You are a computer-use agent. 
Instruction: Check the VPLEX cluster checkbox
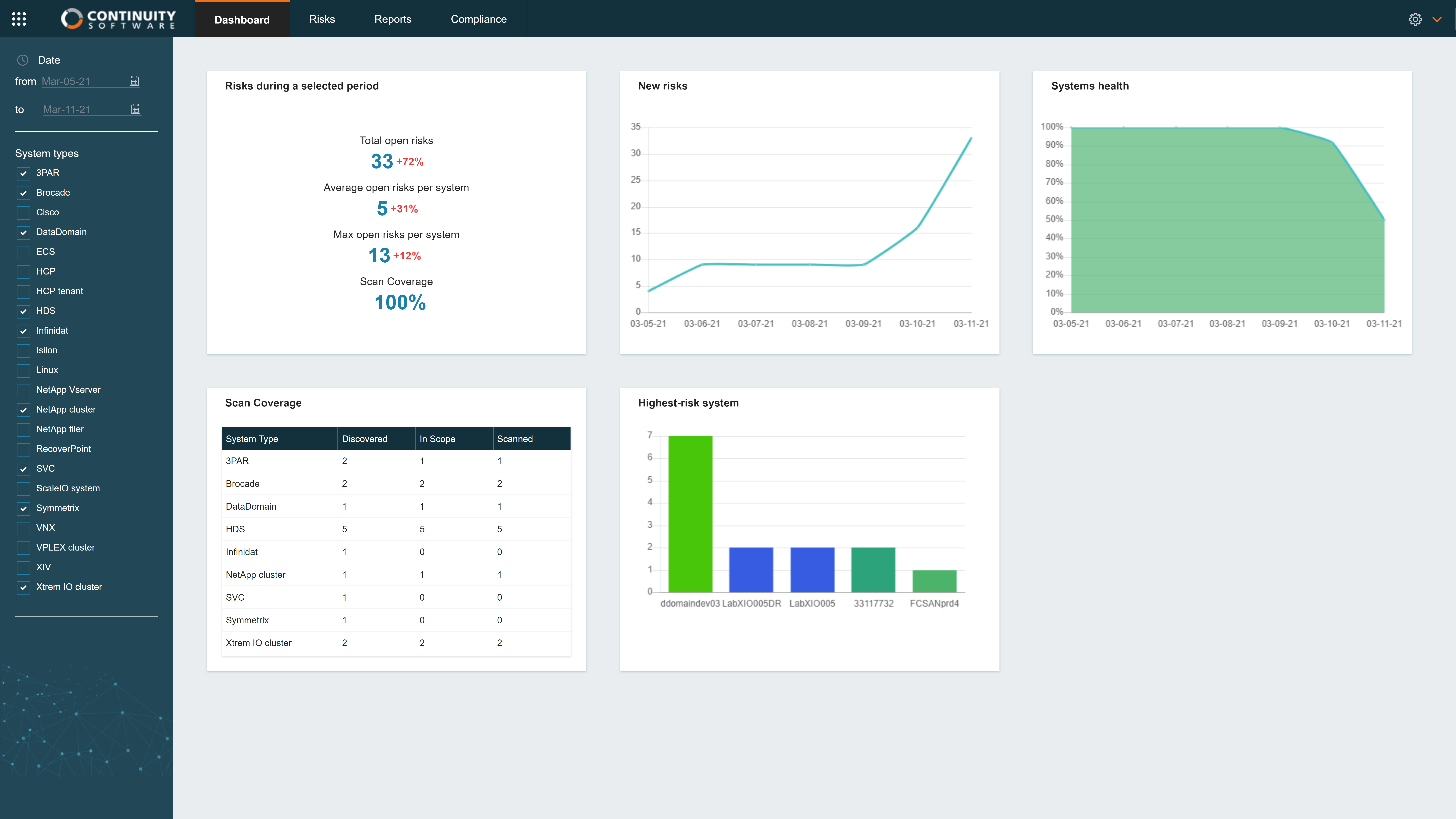pyautogui.click(x=23, y=548)
